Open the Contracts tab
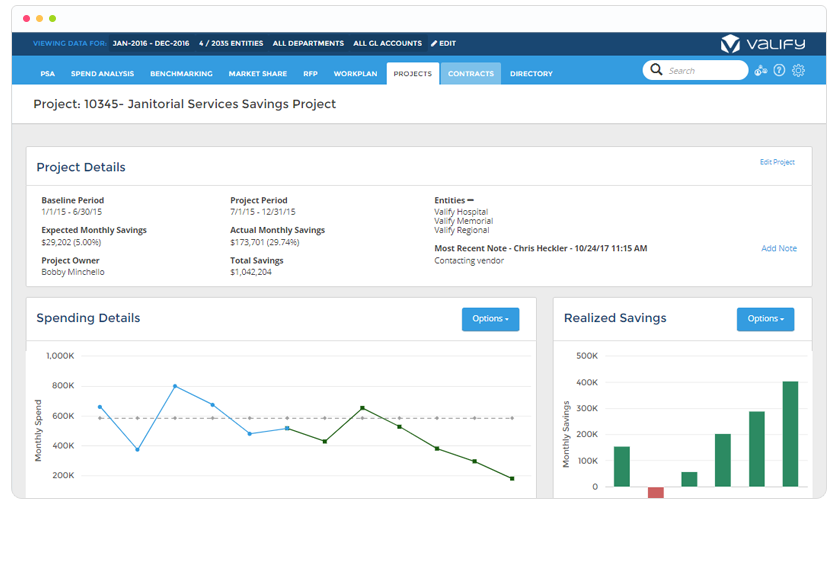 coord(471,74)
